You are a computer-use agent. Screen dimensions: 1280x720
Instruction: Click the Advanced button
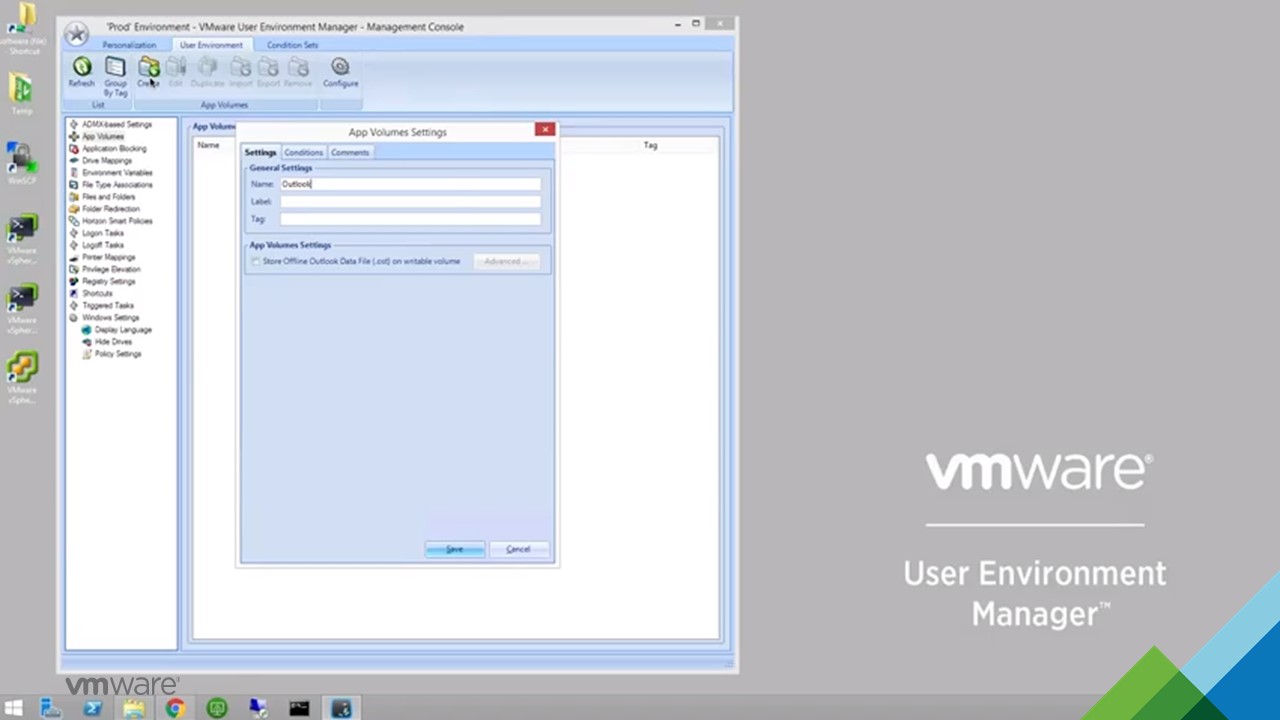pos(506,261)
